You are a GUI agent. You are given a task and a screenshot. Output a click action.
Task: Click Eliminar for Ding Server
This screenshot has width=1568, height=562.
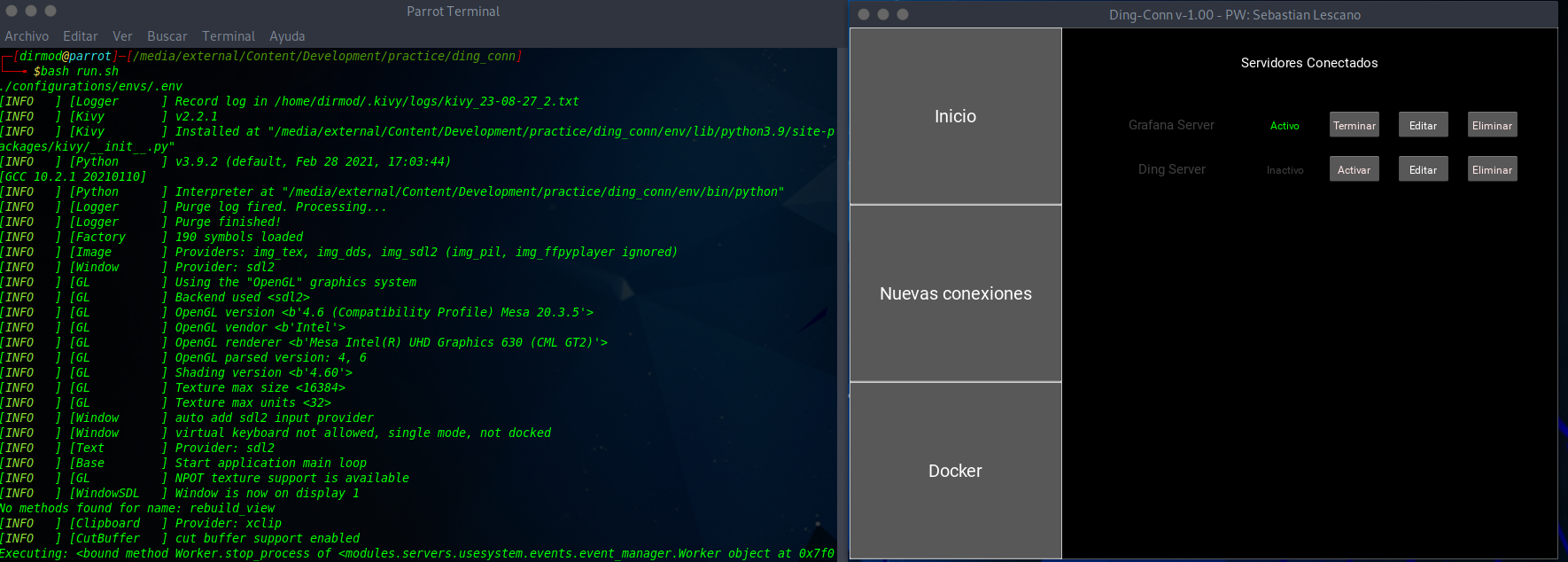coord(1493,169)
